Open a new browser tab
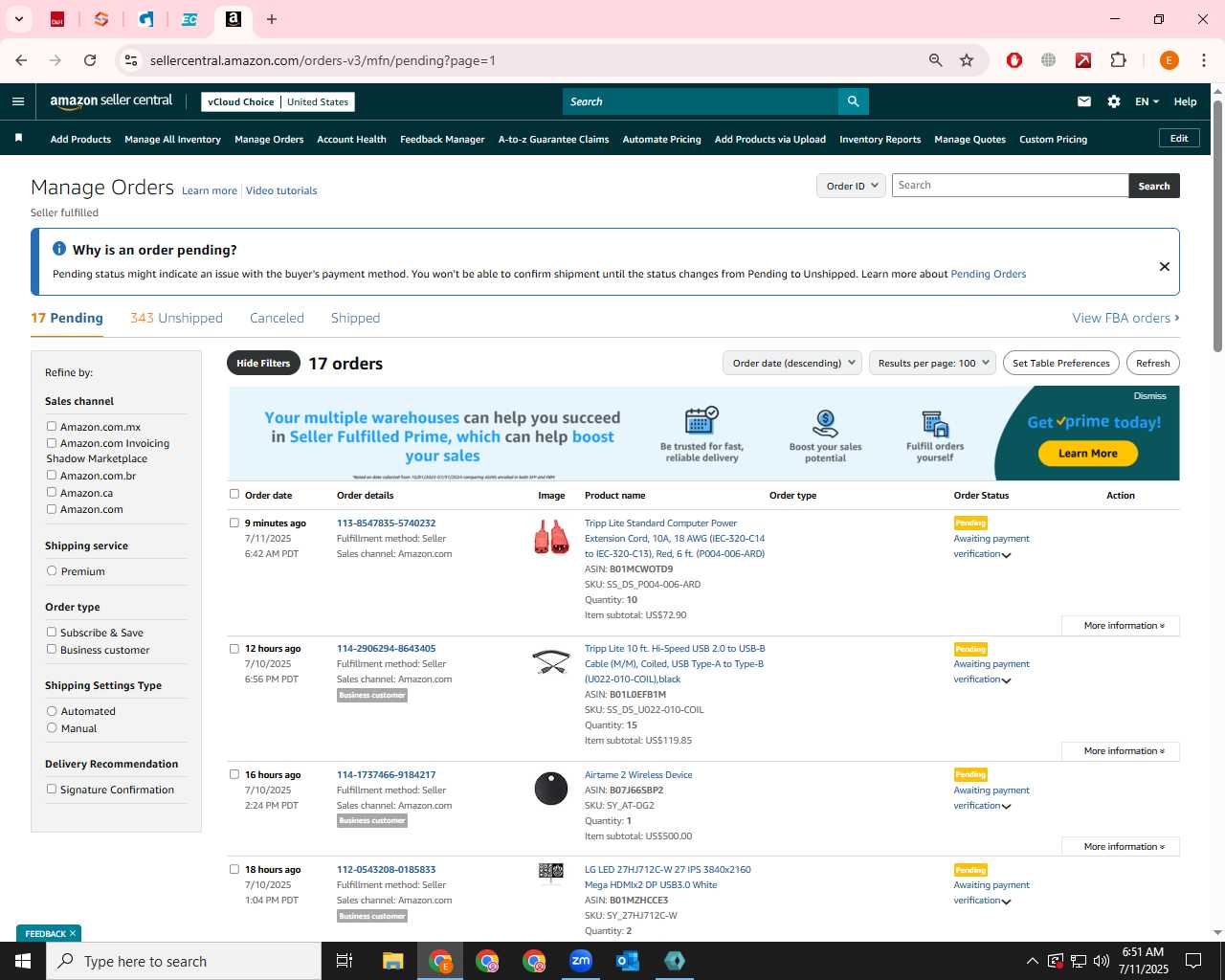 (x=272, y=19)
